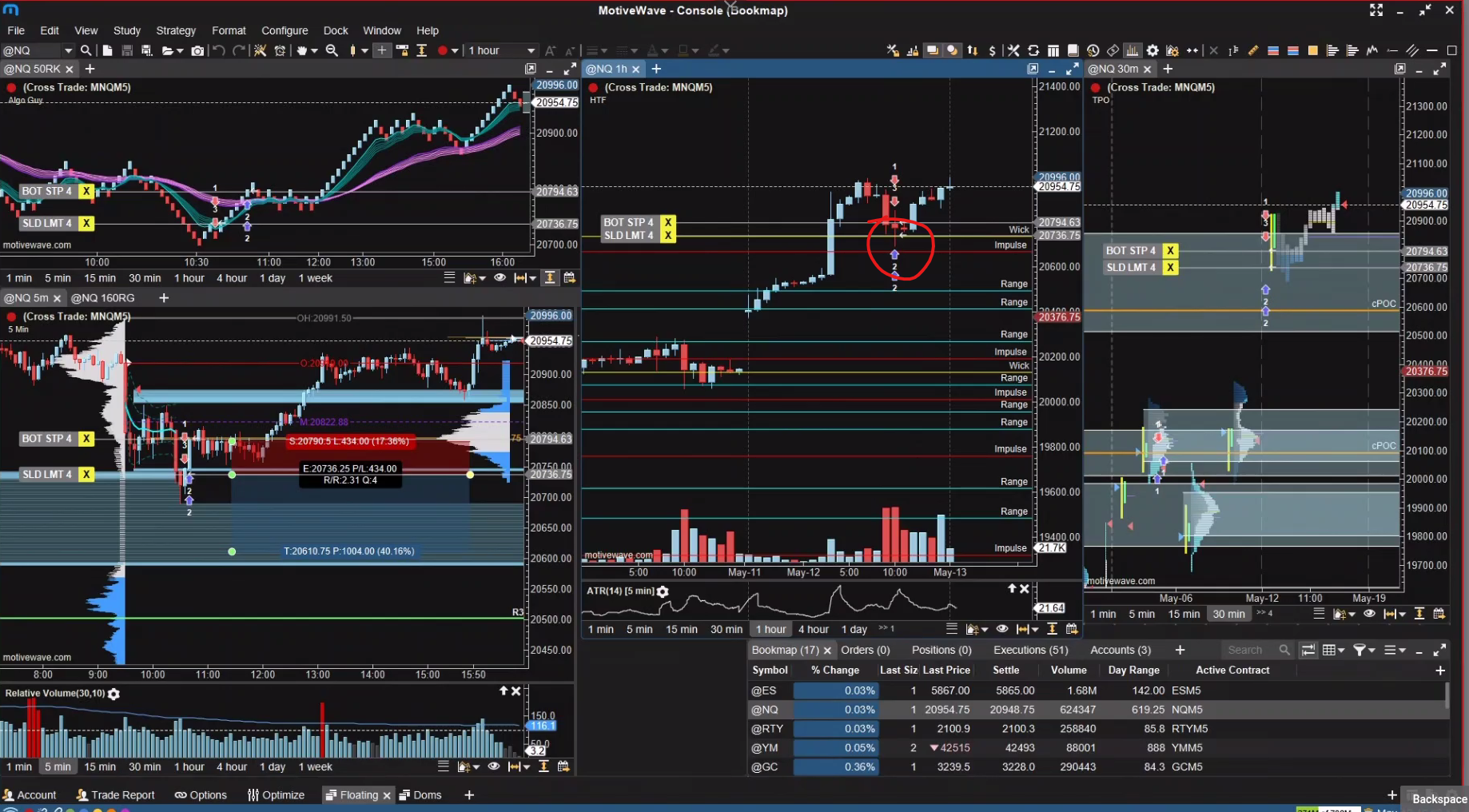Pop out the @NQ 1h chart panel
Image resolution: width=1469 pixels, height=812 pixels.
pos(1033,69)
